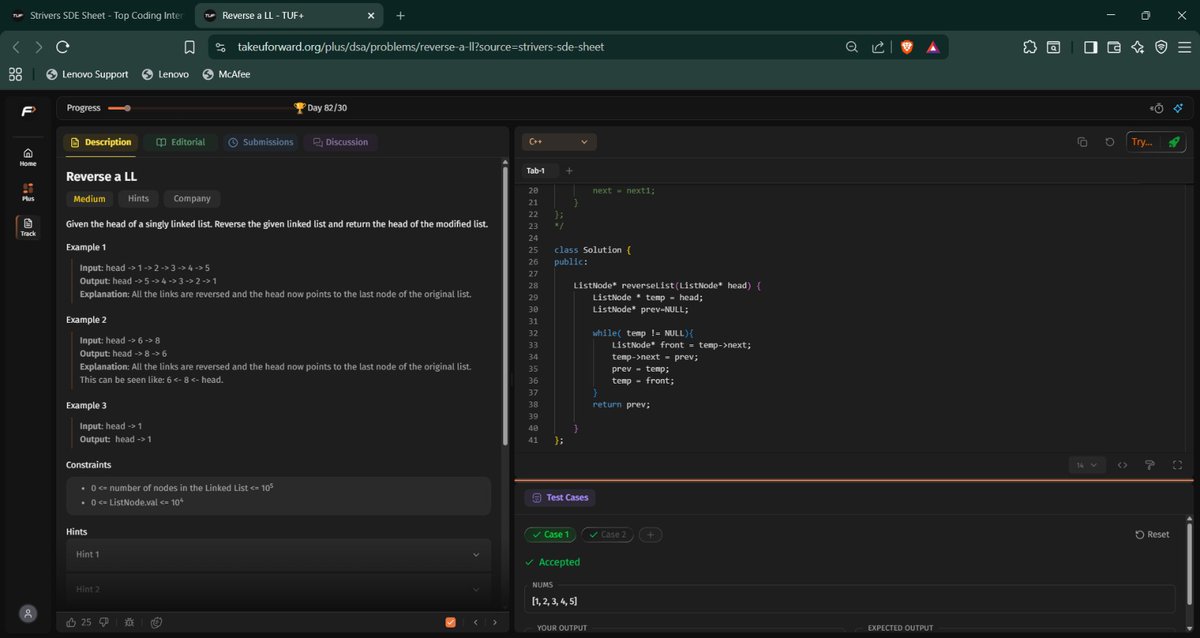Switch to the Editorial tab
The image size is (1200, 638).
pyautogui.click(x=181, y=142)
